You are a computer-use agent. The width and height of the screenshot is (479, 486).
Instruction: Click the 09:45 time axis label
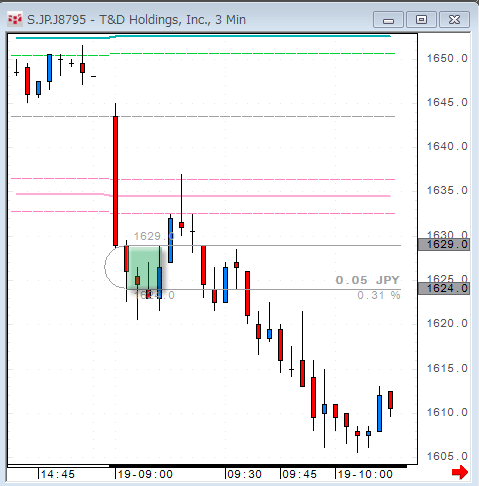point(299,474)
